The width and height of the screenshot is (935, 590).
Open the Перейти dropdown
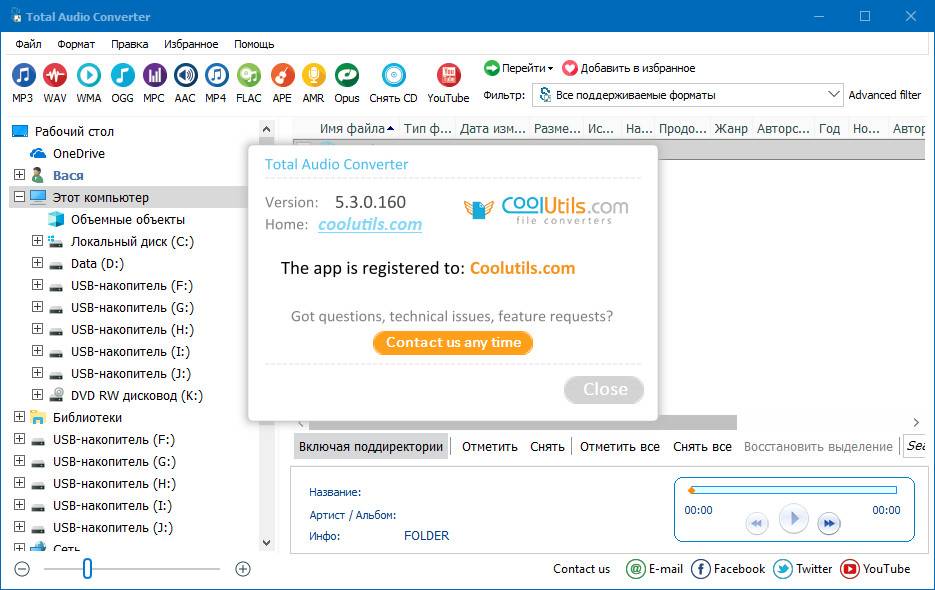coord(519,68)
